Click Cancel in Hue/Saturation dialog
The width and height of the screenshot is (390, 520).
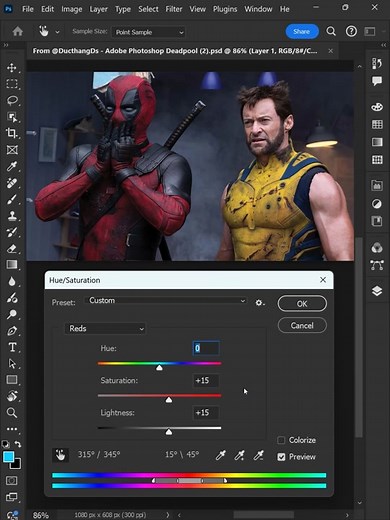coord(302,325)
